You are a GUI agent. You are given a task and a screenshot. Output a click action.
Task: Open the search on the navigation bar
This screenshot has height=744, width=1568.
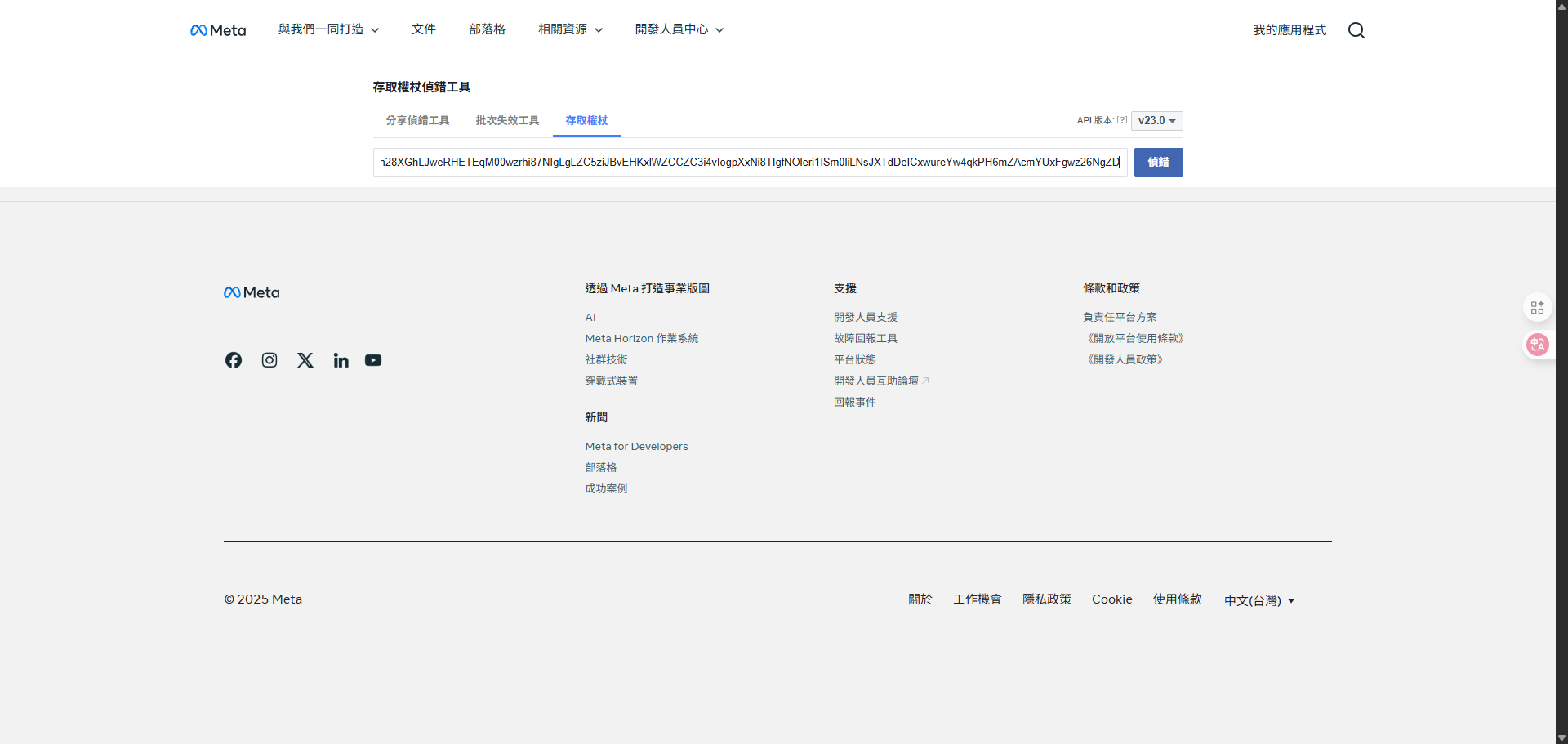(x=1356, y=29)
